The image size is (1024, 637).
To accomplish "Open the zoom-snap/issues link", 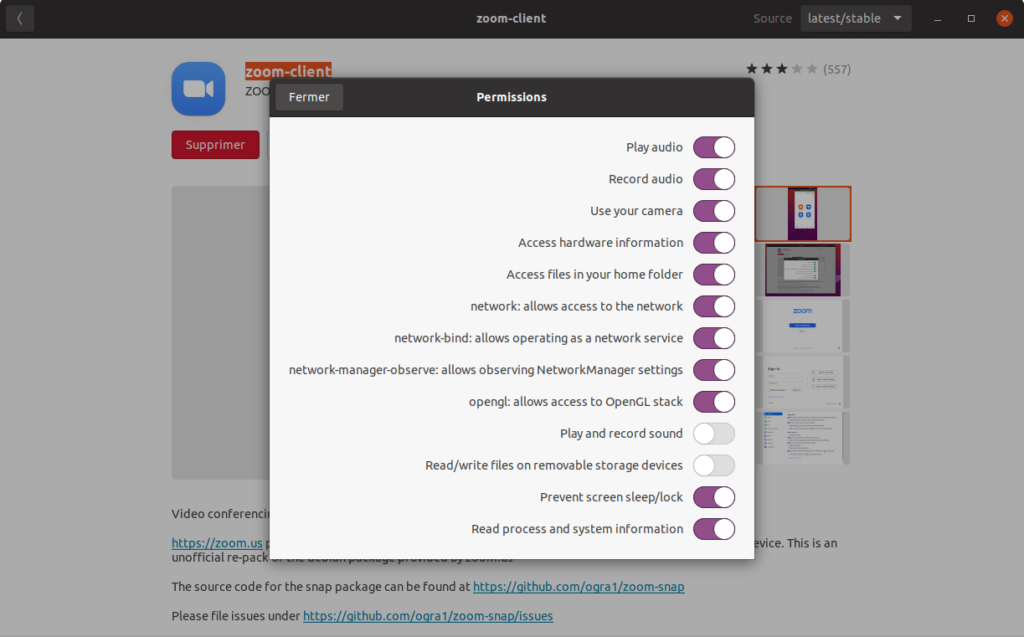I will (x=428, y=615).
